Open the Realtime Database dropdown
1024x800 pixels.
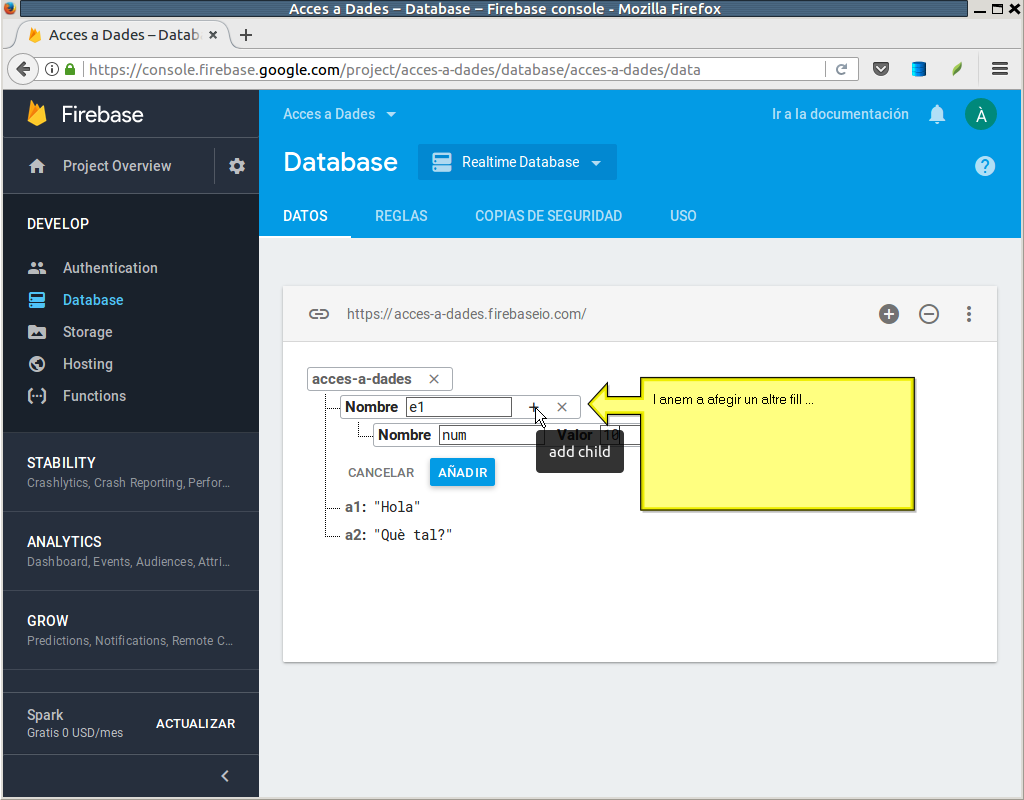coord(517,162)
